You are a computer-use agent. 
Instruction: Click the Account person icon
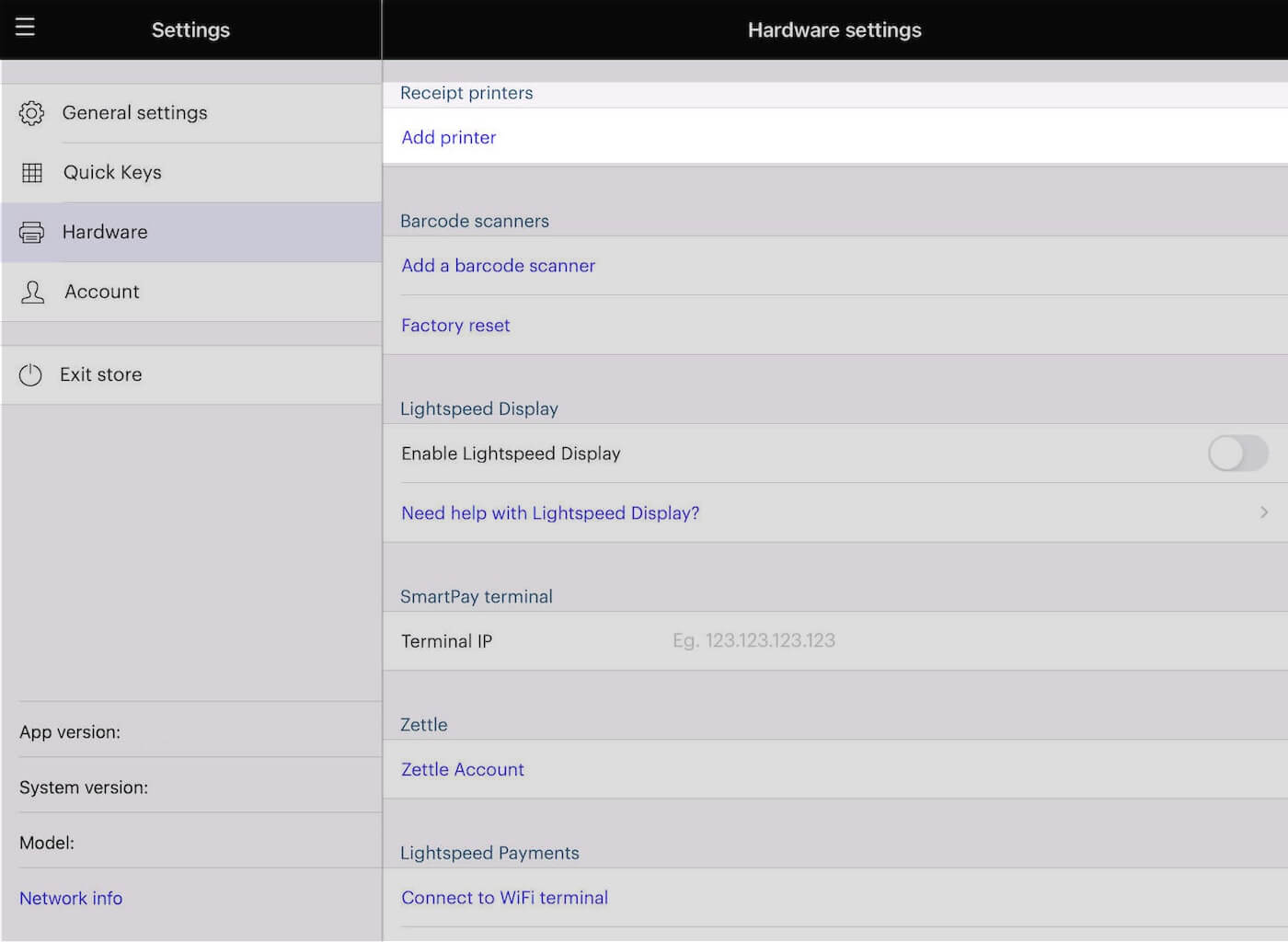32,293
